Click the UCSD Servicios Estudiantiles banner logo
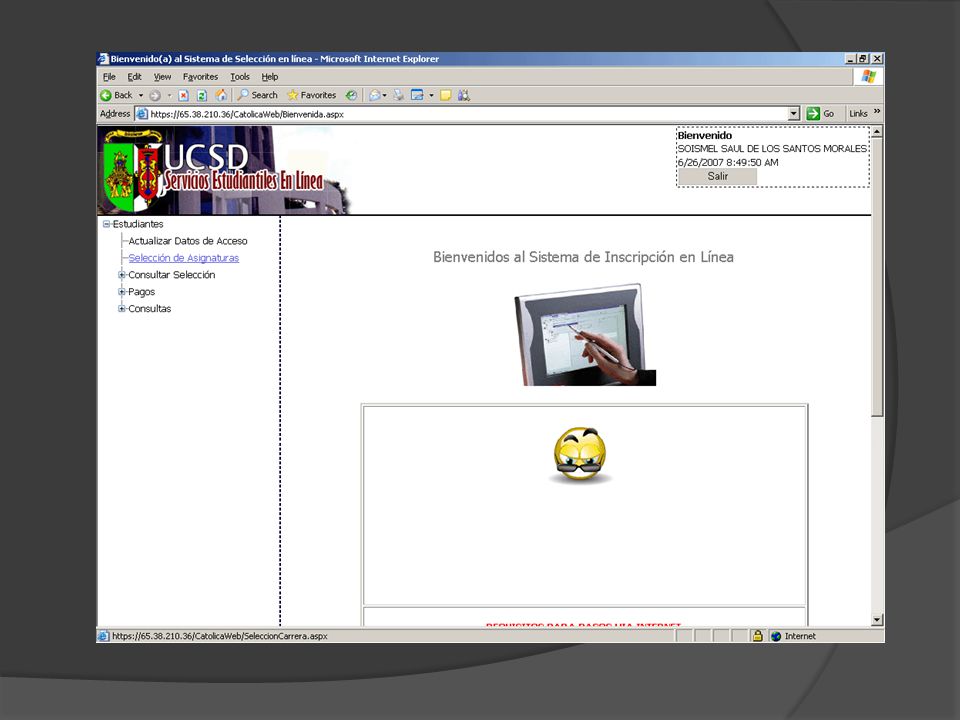The height and width of the screenshot is (720, 960). (x=223, y=170)
